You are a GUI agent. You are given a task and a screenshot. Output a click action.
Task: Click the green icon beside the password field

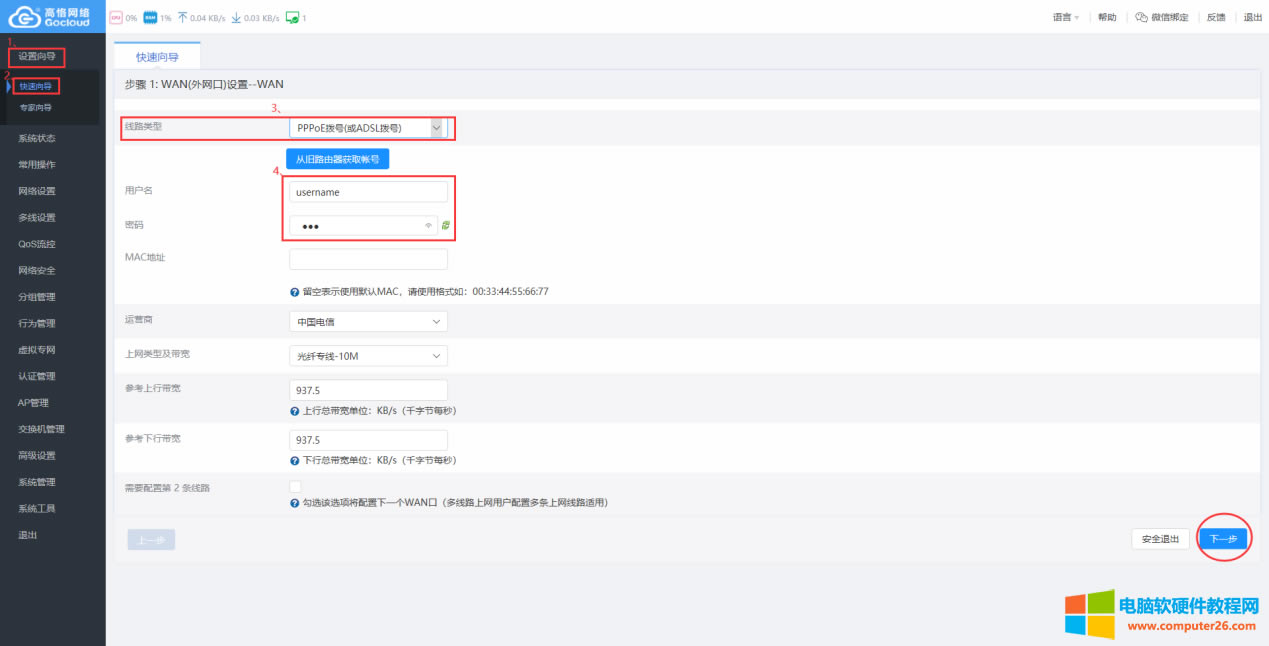click(445, 224)
